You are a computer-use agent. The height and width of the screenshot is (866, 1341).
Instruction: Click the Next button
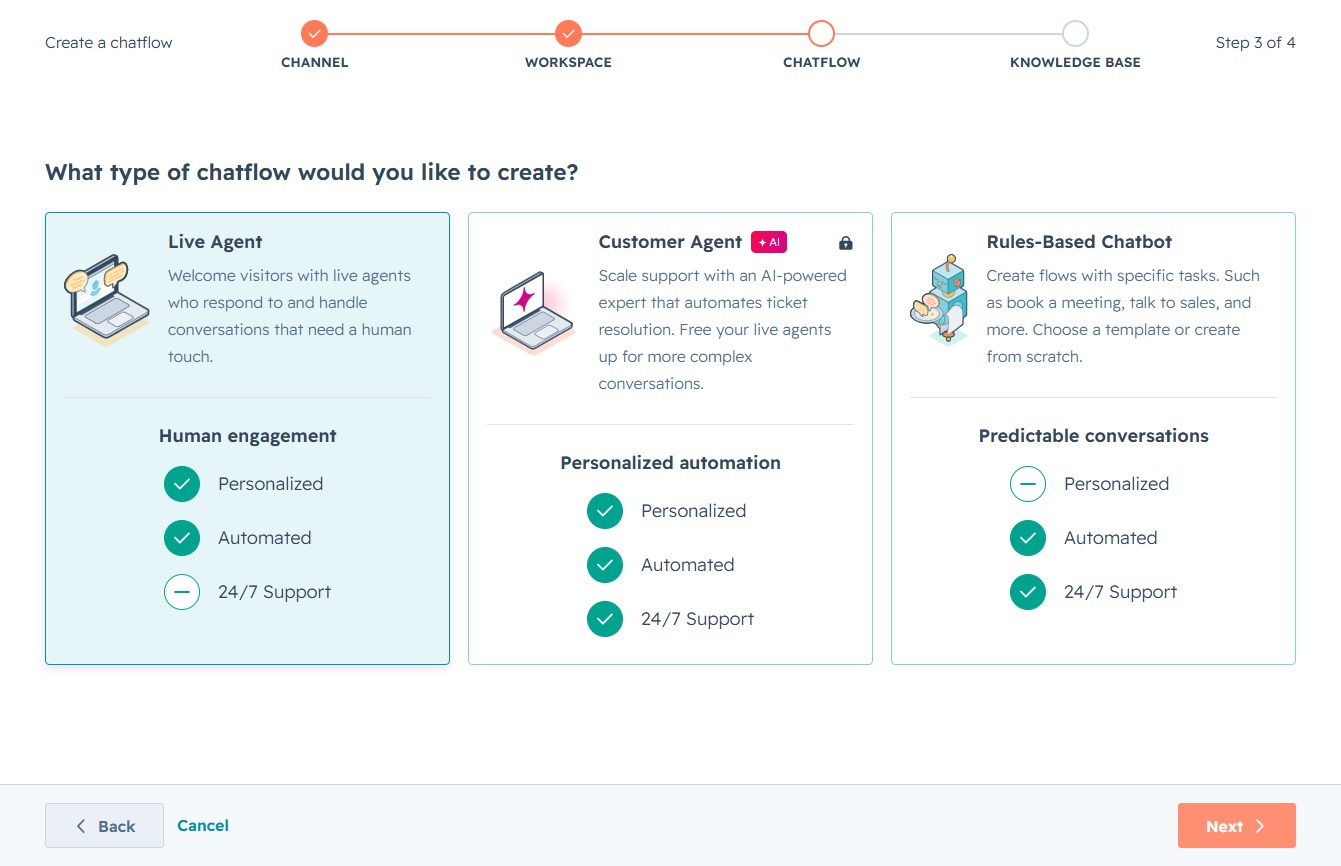[1236, 826]
